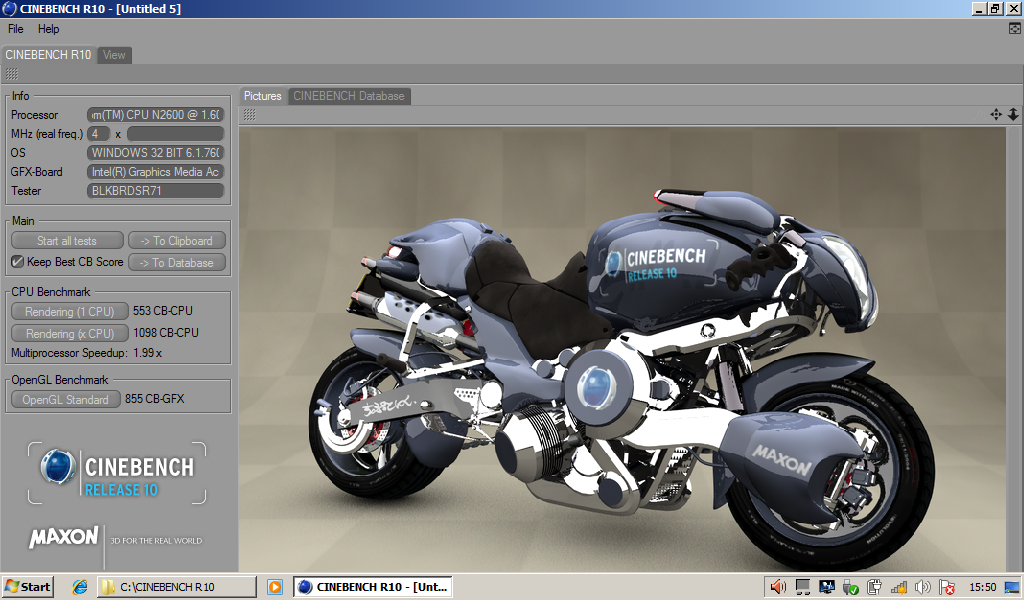Click the 1098 CB-CPU score value
1024x600 pixels.
click(166, 333)
